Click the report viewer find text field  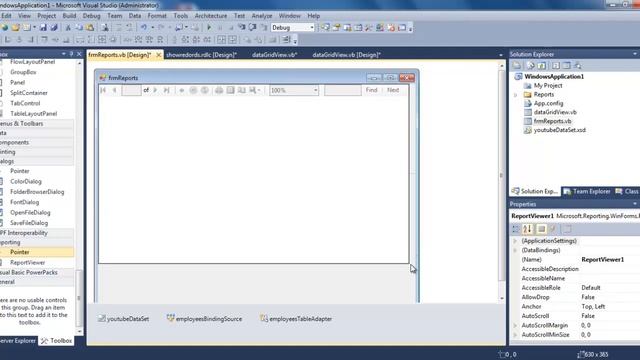pyautogui.click(x=342, y=90)
